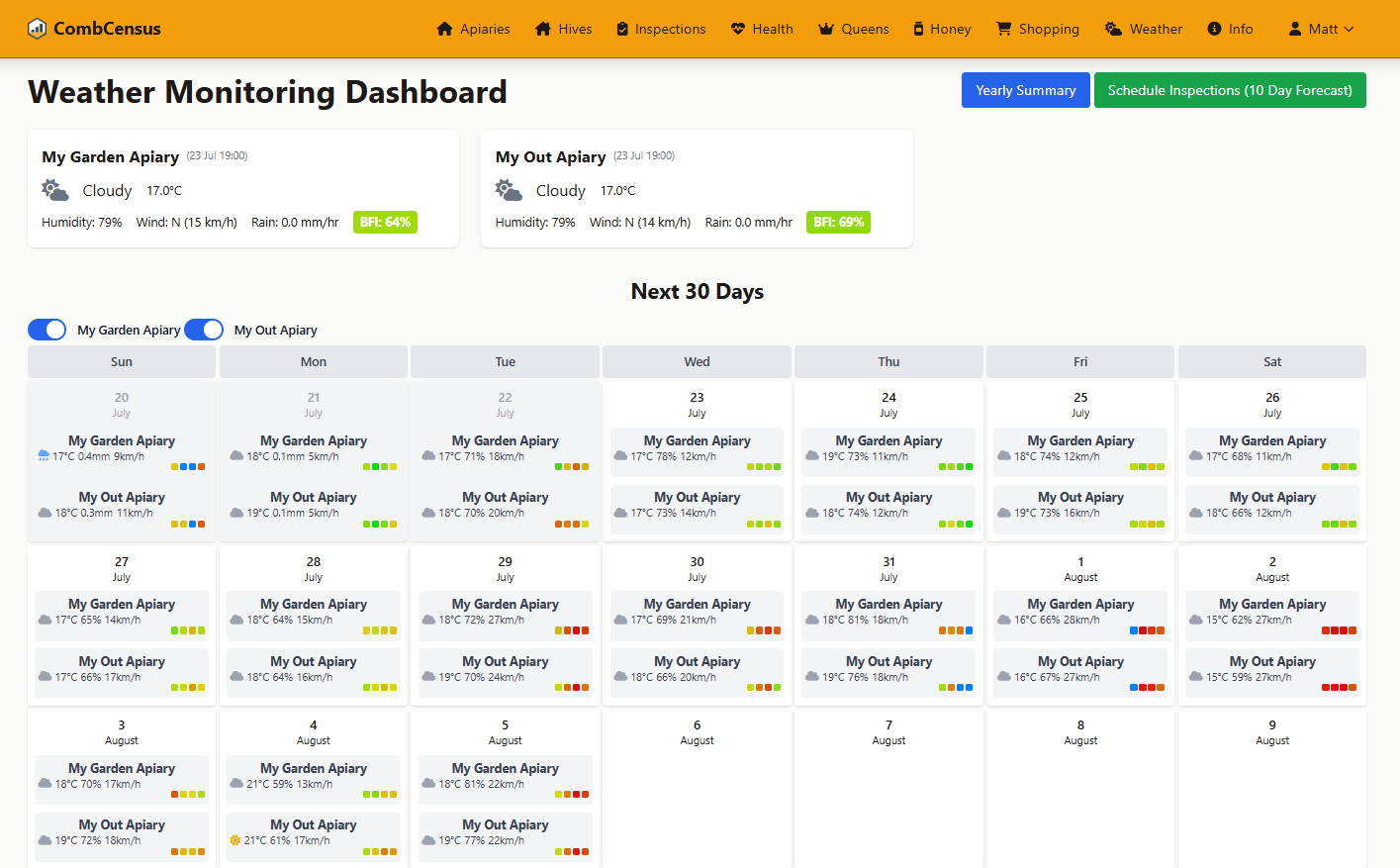Click the Shopping cart icon

[x=1004, y=29]
